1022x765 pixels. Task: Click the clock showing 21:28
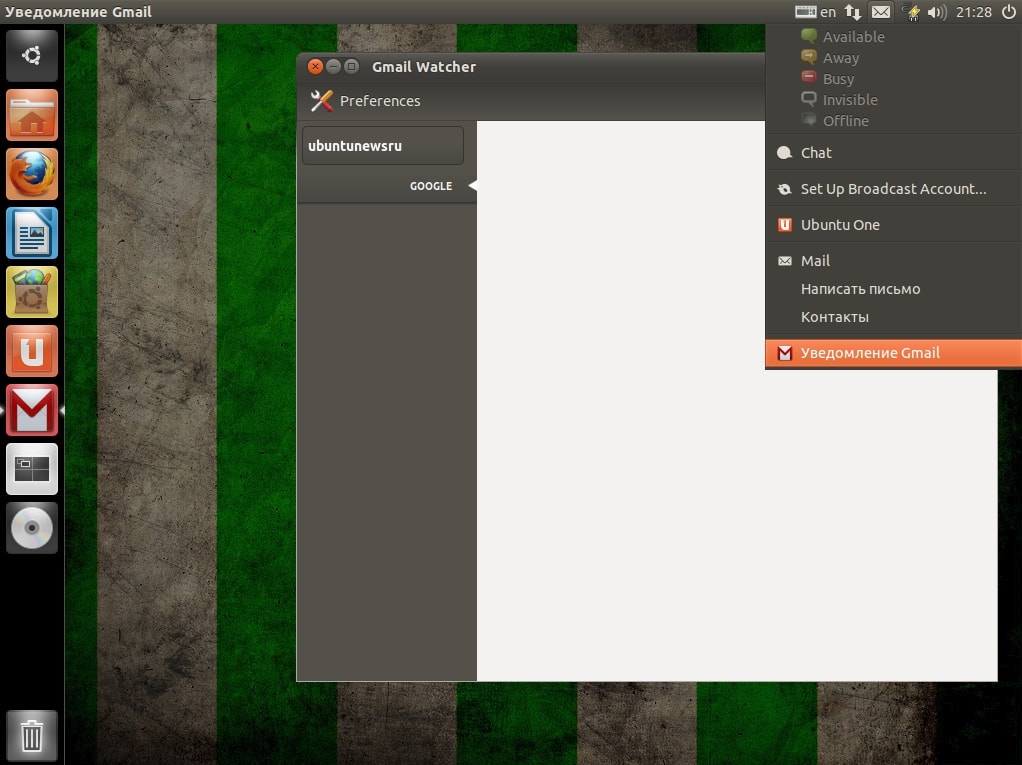(x=974, y=12)
